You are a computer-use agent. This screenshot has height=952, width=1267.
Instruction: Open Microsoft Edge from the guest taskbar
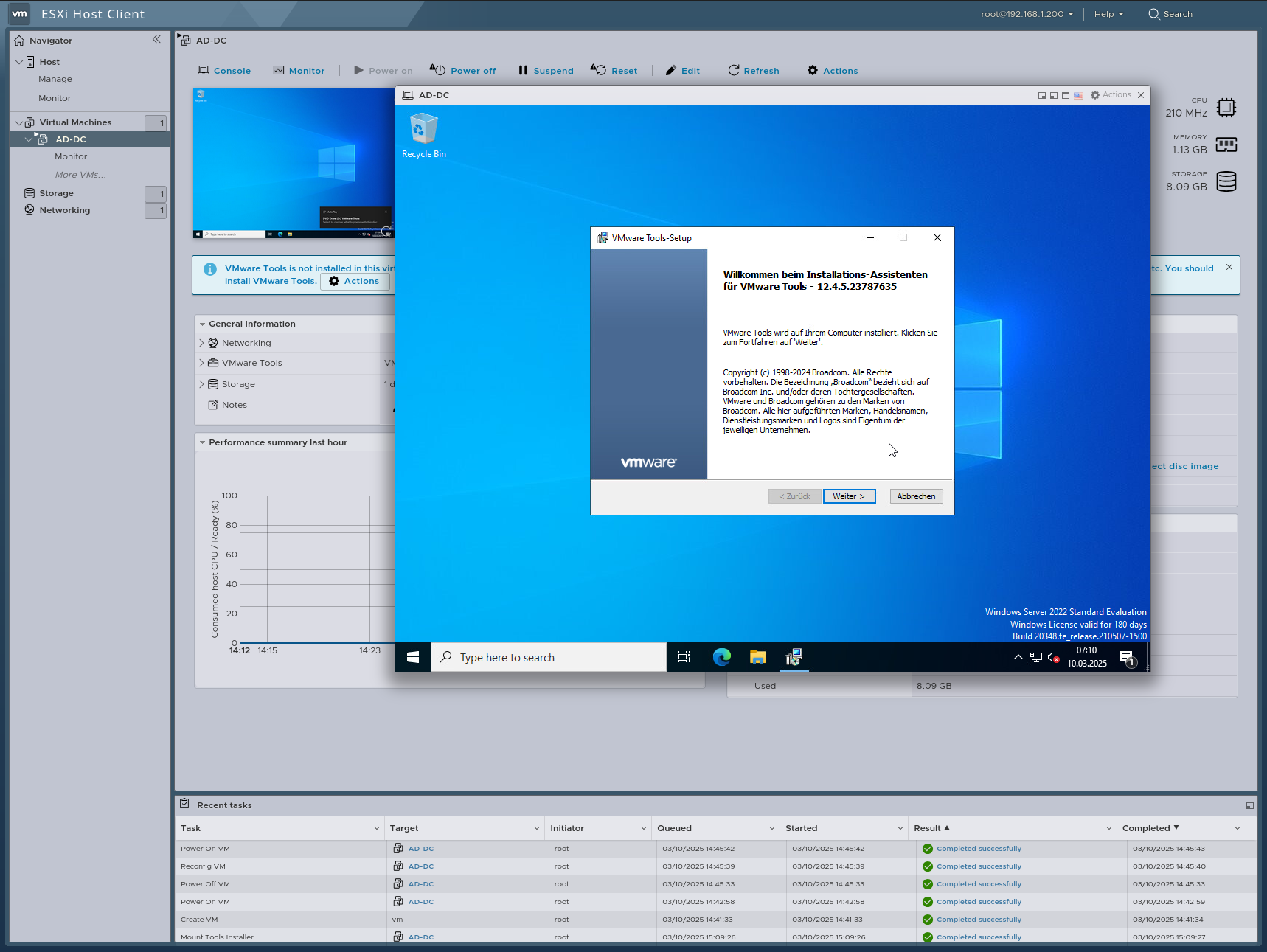[x=721, y=657]
